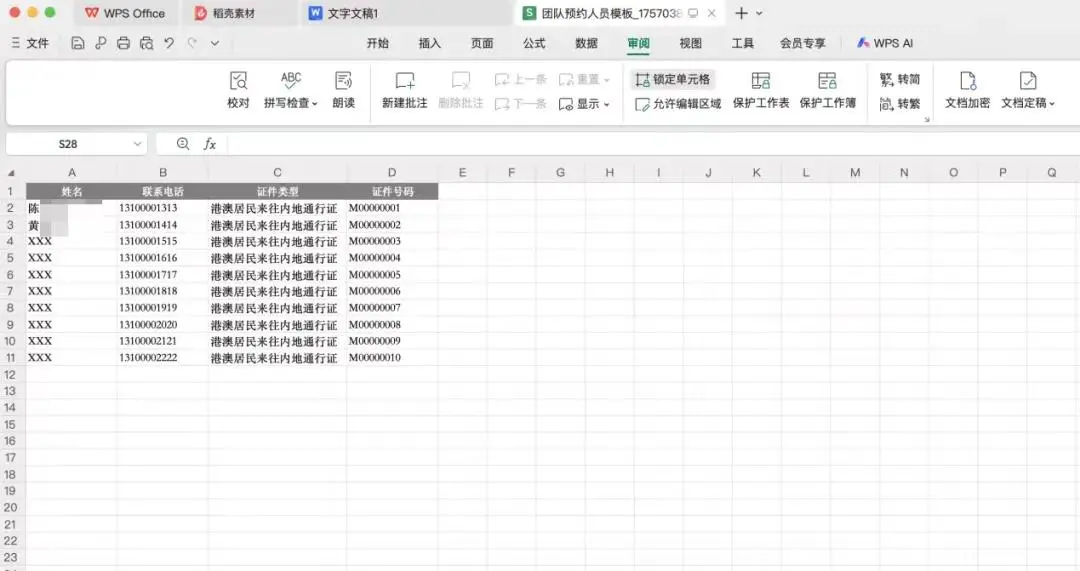Open the new tab dropdown arrow next to plus

click(x=759, y=13)
